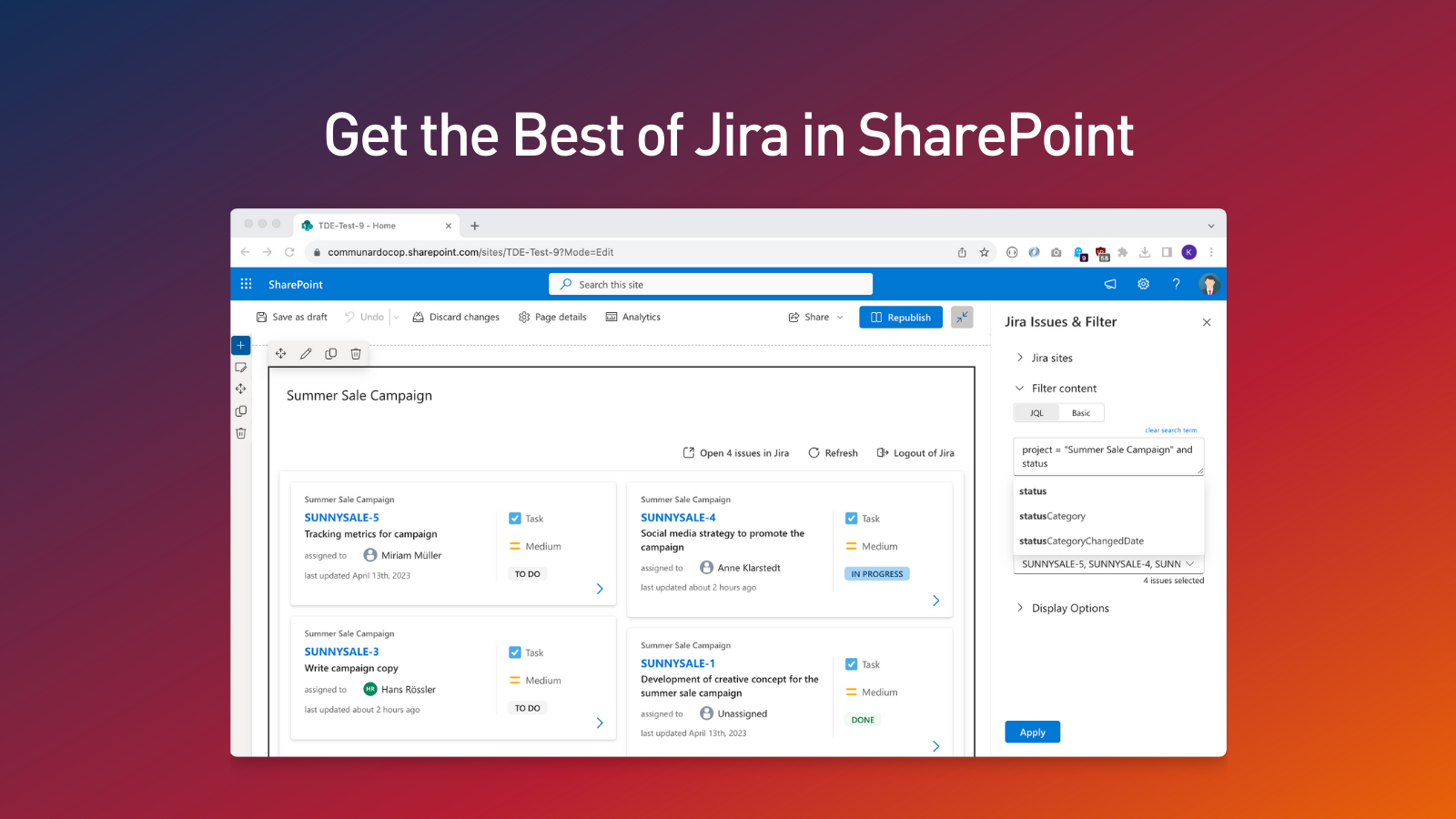
Task: Go back in the browser
Action: (x=245, y=252)
